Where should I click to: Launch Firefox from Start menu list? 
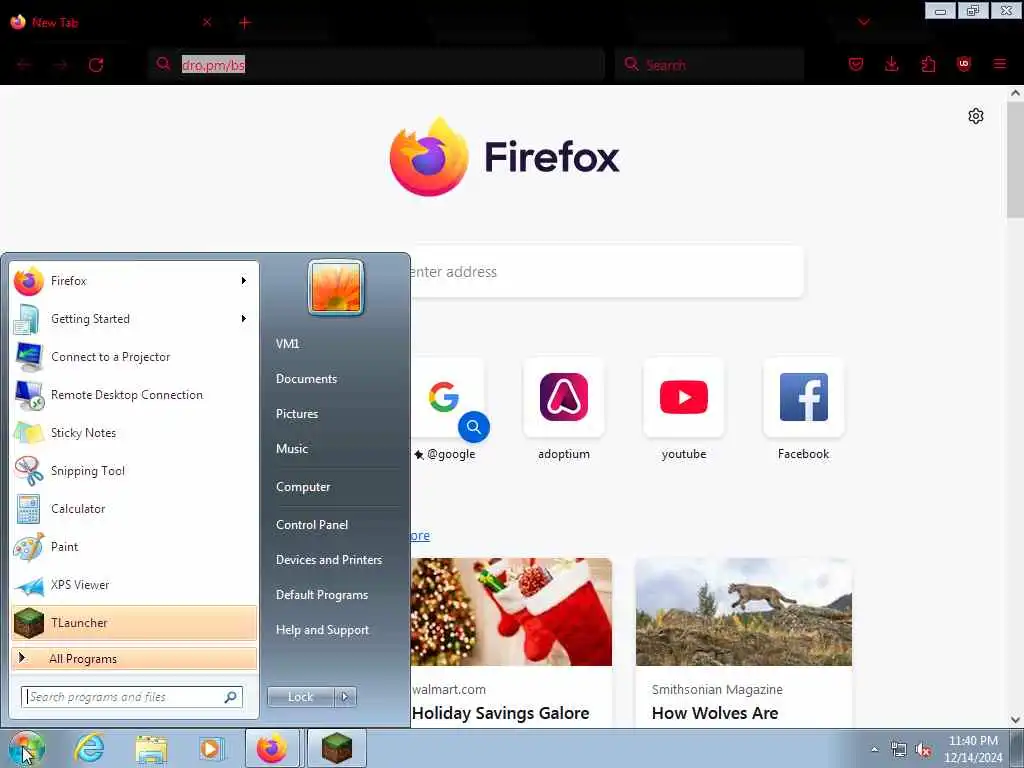124,281
